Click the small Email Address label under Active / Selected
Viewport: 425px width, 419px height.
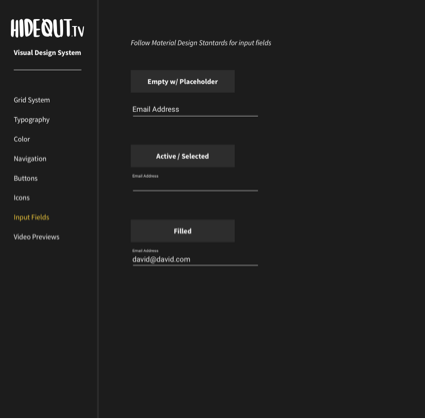[x=145, y=176]
